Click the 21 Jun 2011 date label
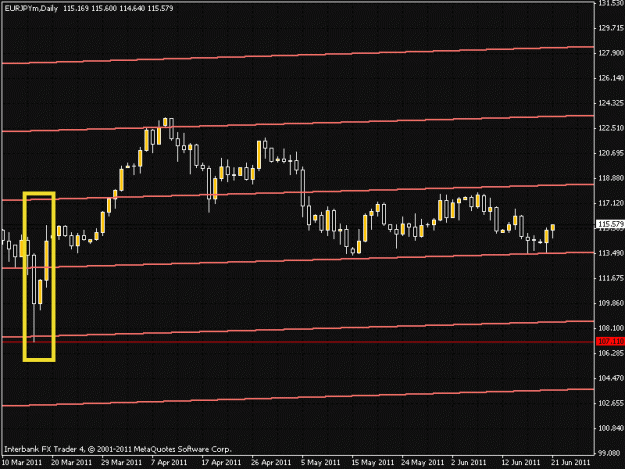The image size is (625, 469). tap(570, 462)
